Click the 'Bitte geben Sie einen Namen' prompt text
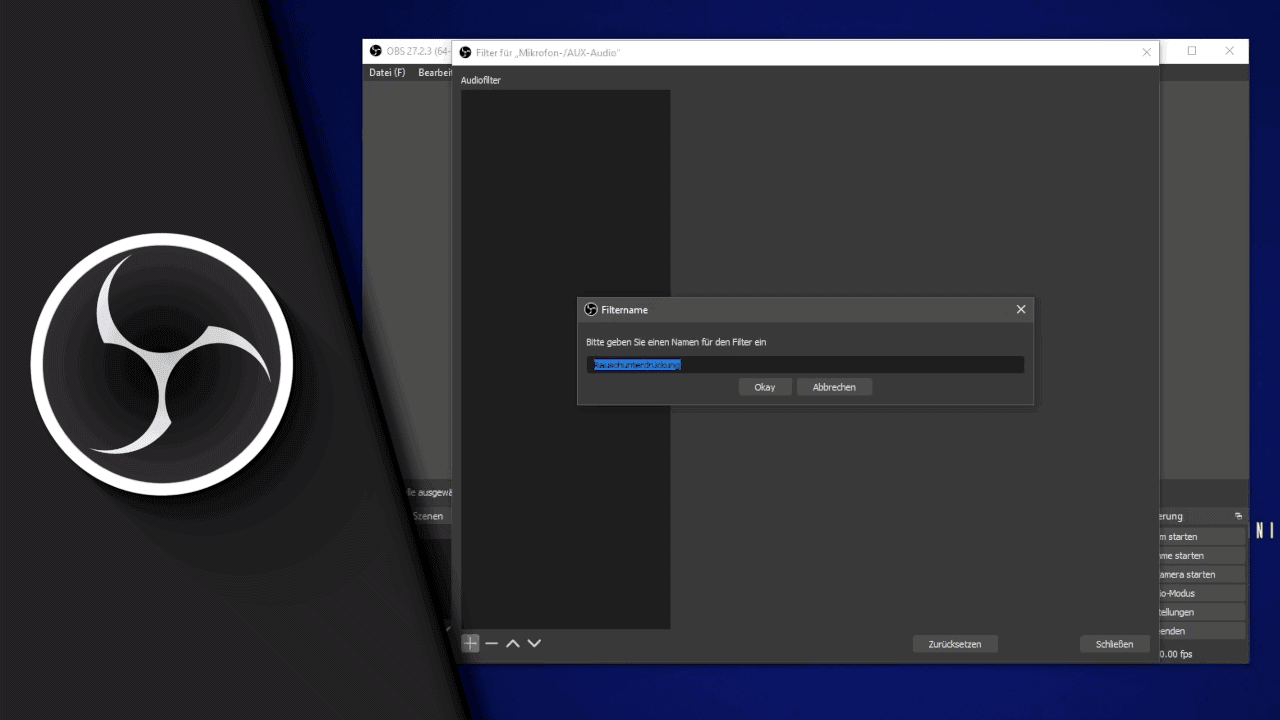The height and width of the screenshot is (720, 1280). [676, 342]
